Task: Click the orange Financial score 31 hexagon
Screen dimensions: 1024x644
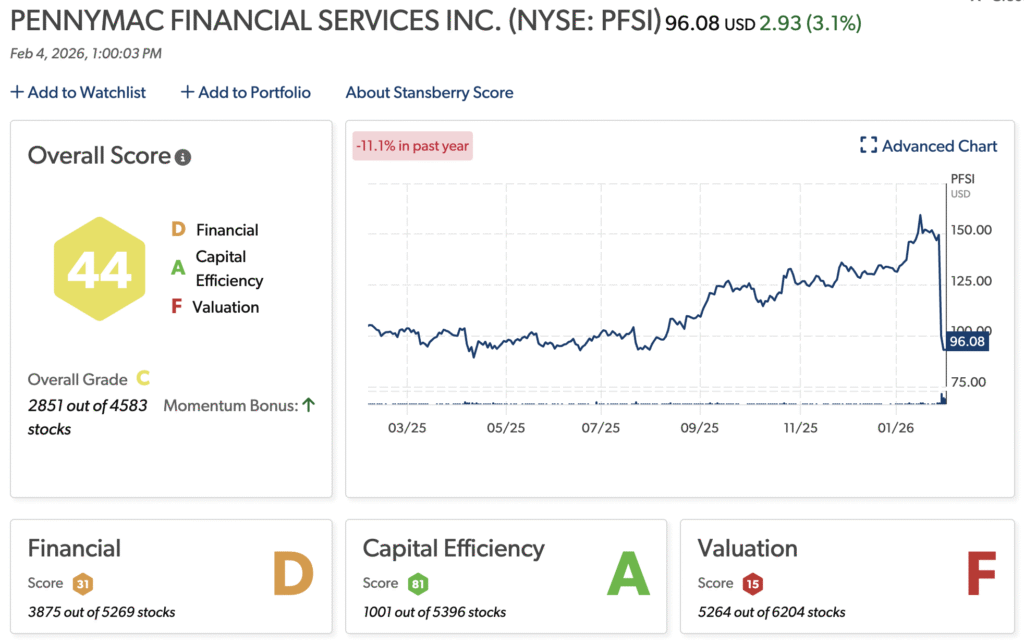Action: click(83, 584)
